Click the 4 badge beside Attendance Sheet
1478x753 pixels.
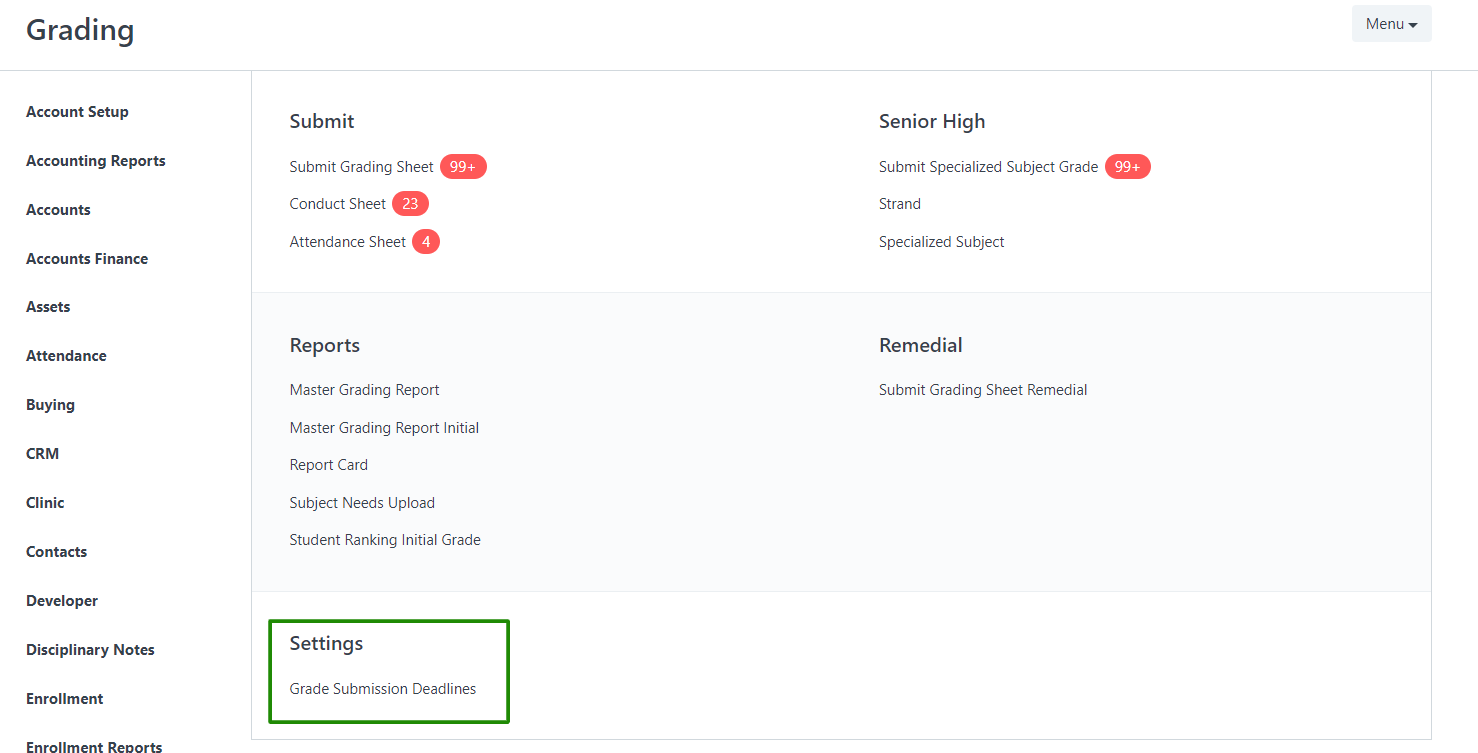point(426,242)
